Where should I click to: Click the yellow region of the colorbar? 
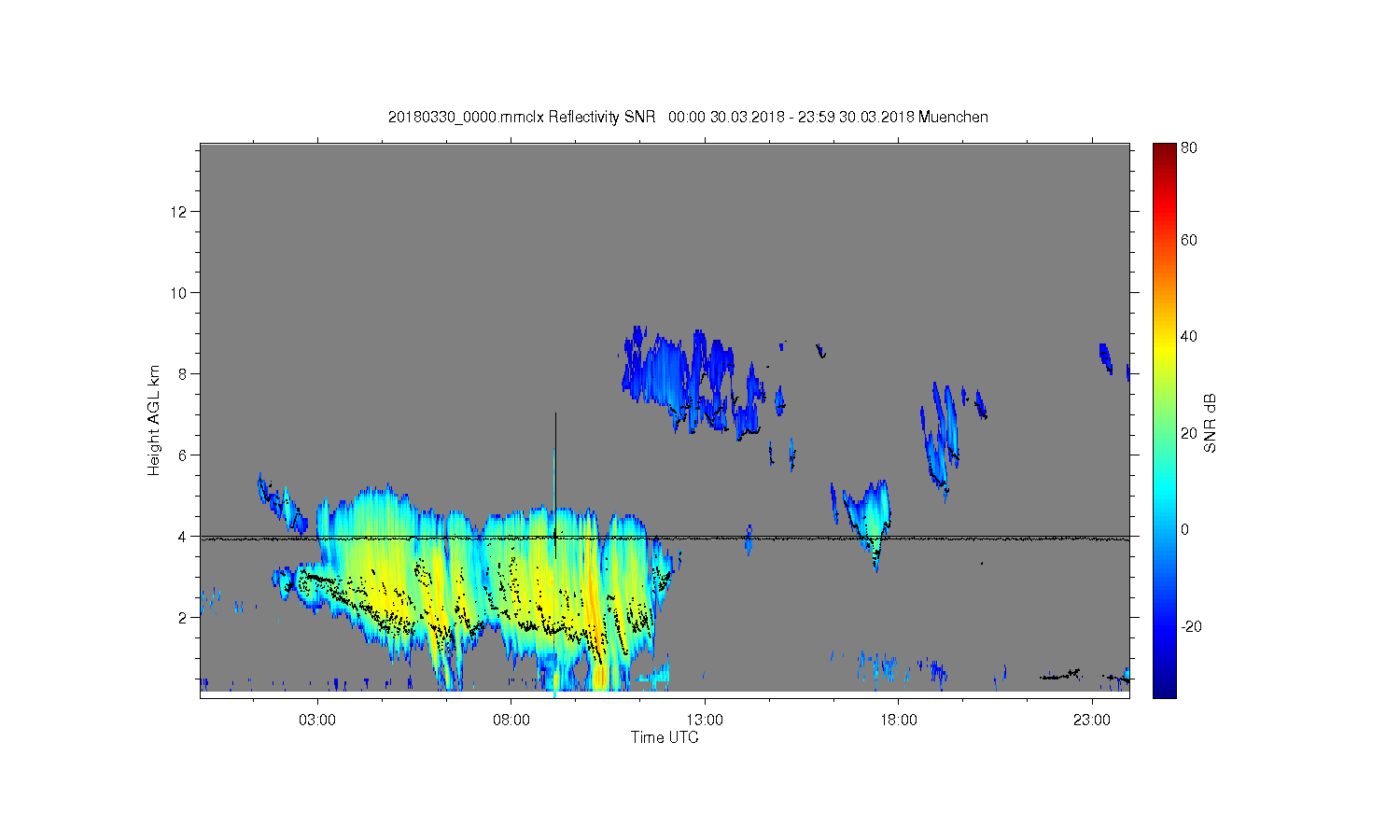[x=1164, y=347]
